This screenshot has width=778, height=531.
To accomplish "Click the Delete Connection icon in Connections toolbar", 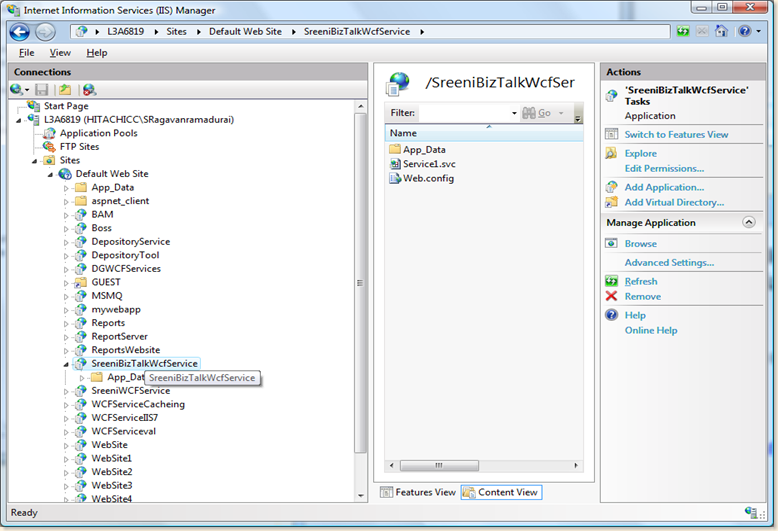I will [89, 89].
